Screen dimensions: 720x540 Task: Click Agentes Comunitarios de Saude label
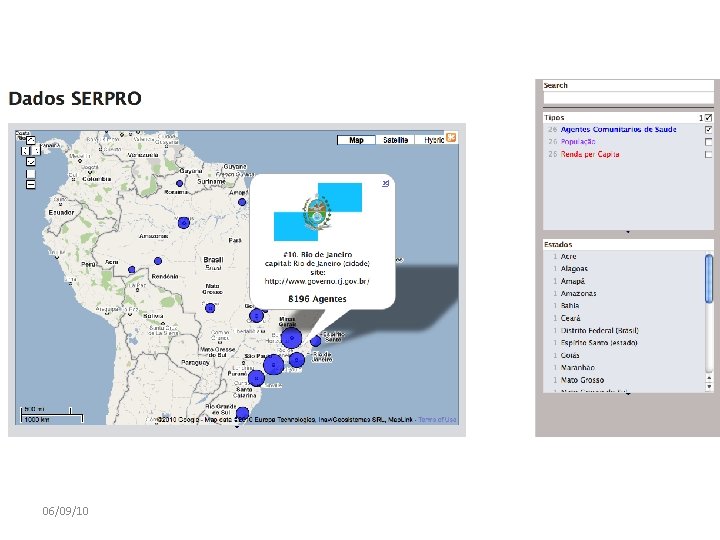click(618, 129)
